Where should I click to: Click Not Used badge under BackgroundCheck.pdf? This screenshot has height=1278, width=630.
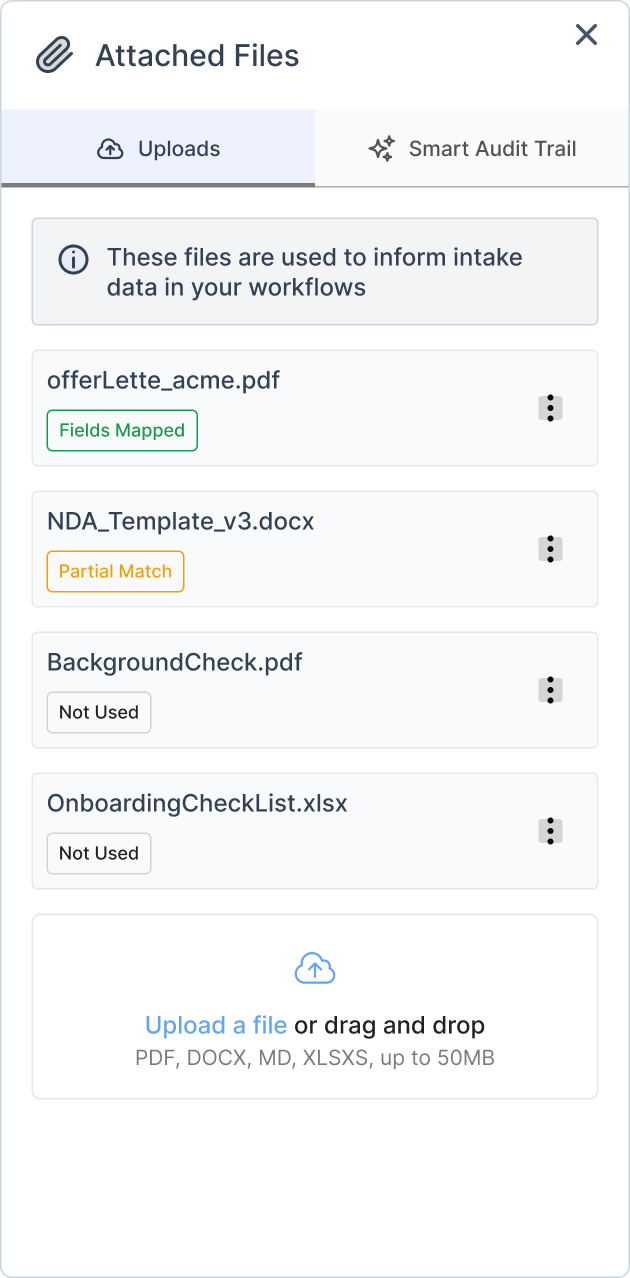[x=99, y=713]
